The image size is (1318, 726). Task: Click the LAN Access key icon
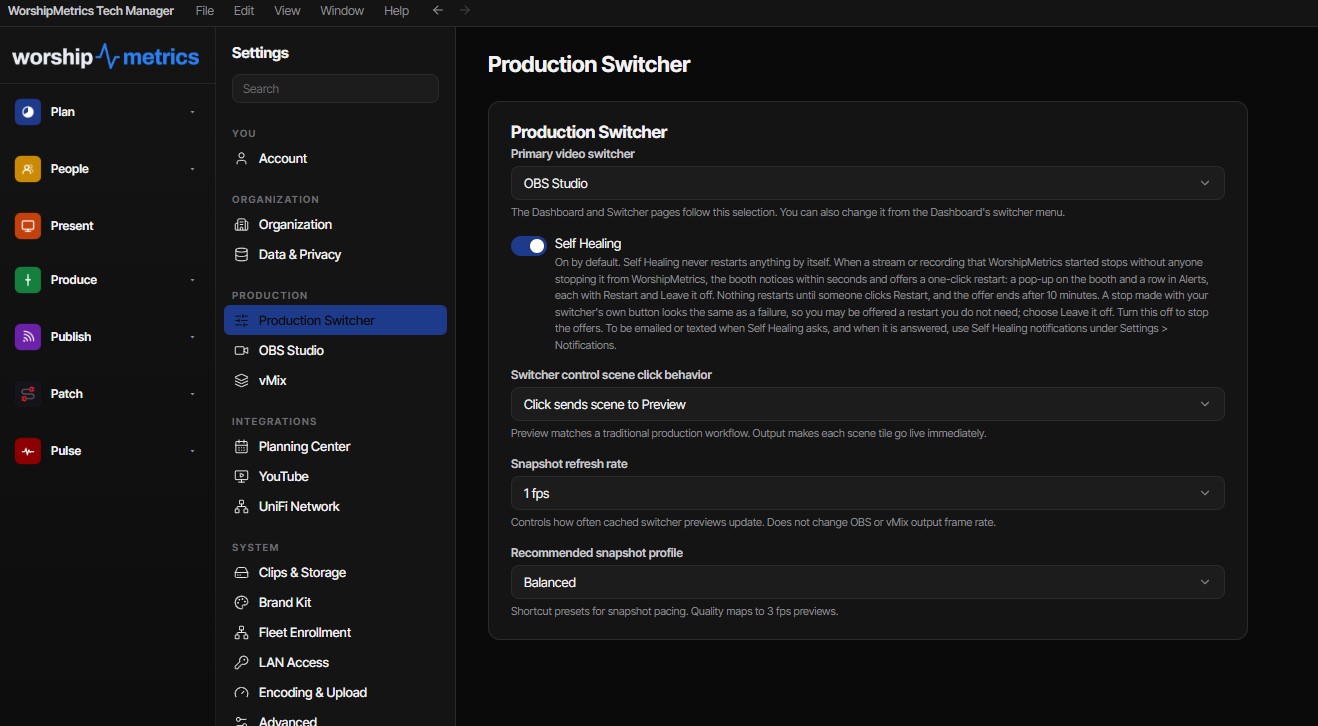[x=241, y=662]
